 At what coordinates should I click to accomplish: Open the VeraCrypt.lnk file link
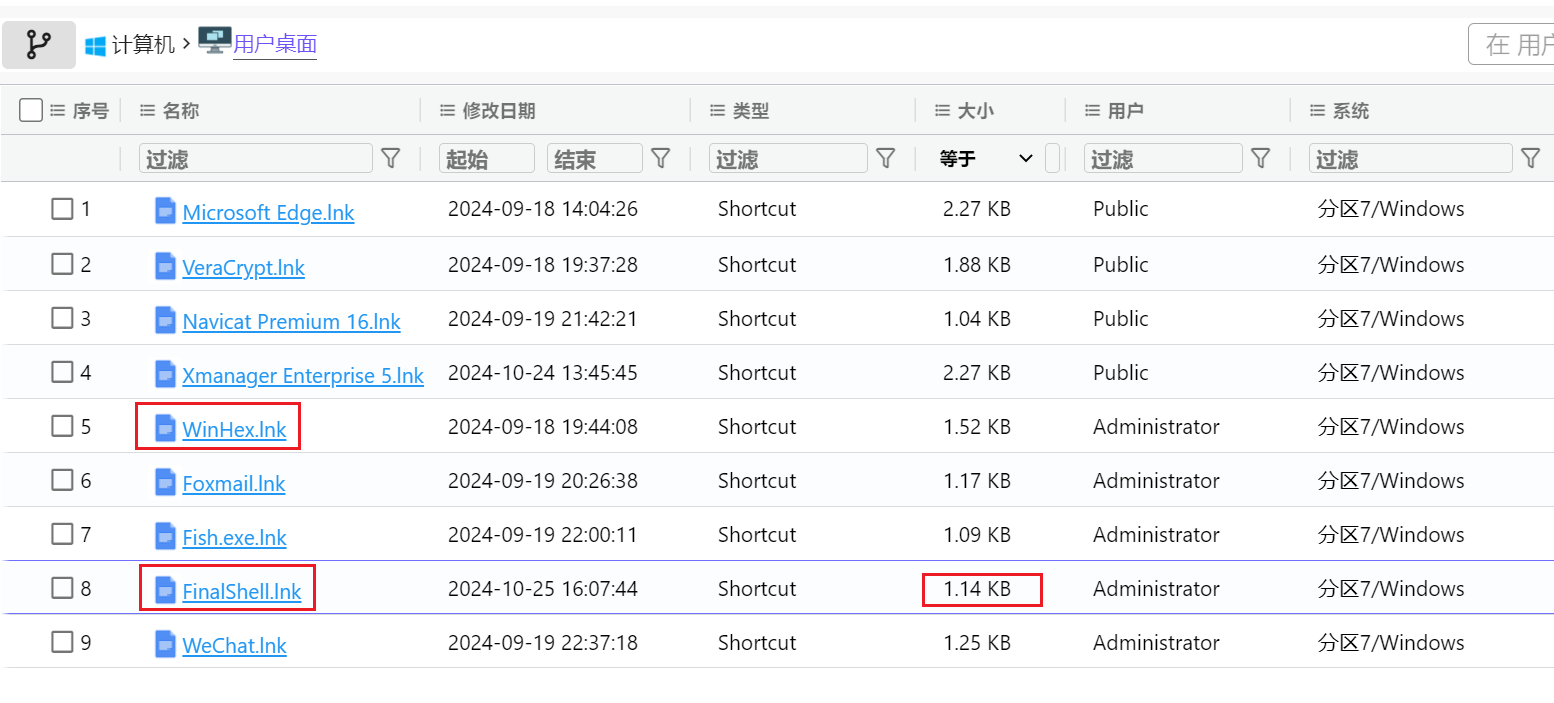243,267
